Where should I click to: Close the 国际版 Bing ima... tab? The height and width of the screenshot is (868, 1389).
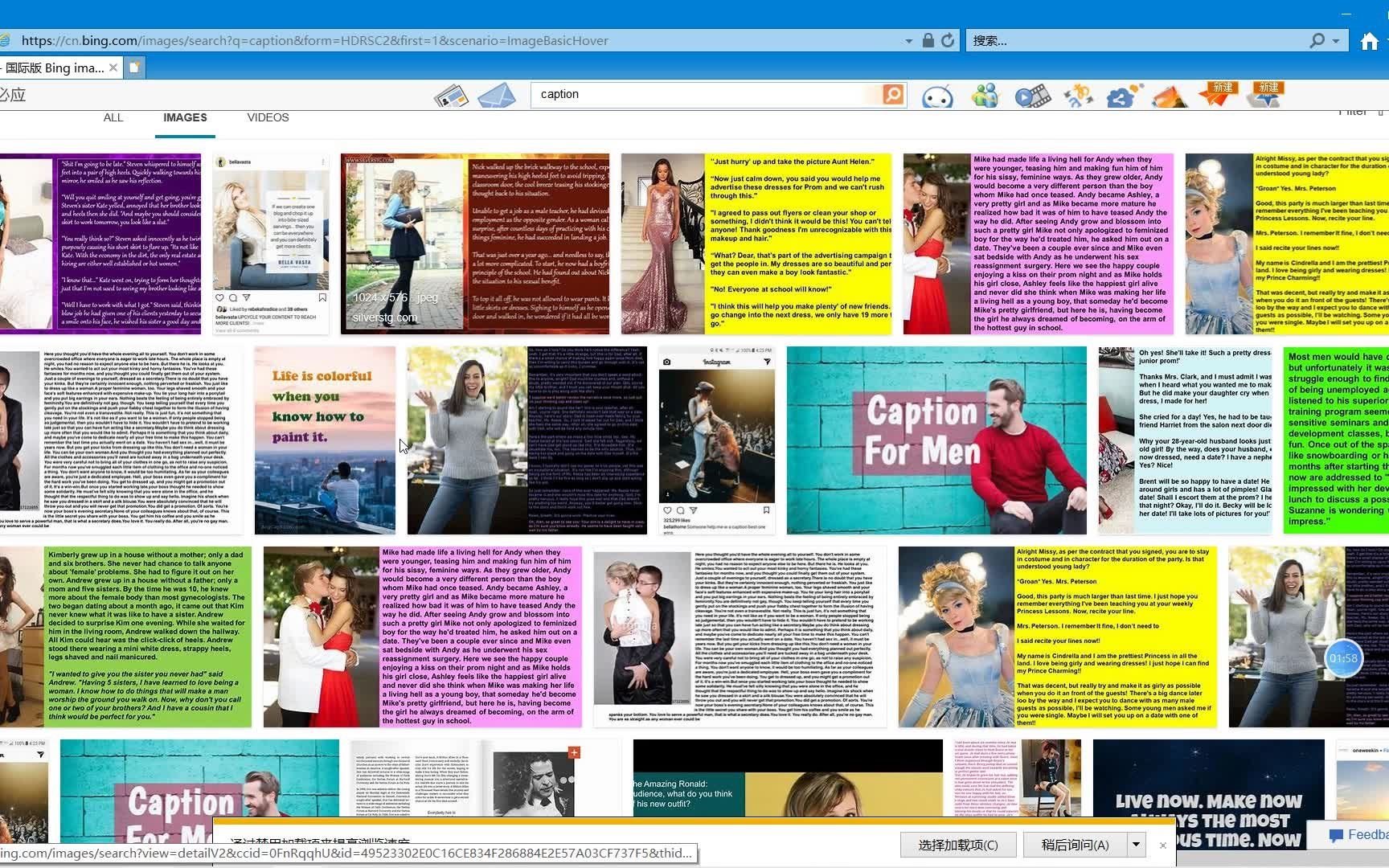(113, 68)
